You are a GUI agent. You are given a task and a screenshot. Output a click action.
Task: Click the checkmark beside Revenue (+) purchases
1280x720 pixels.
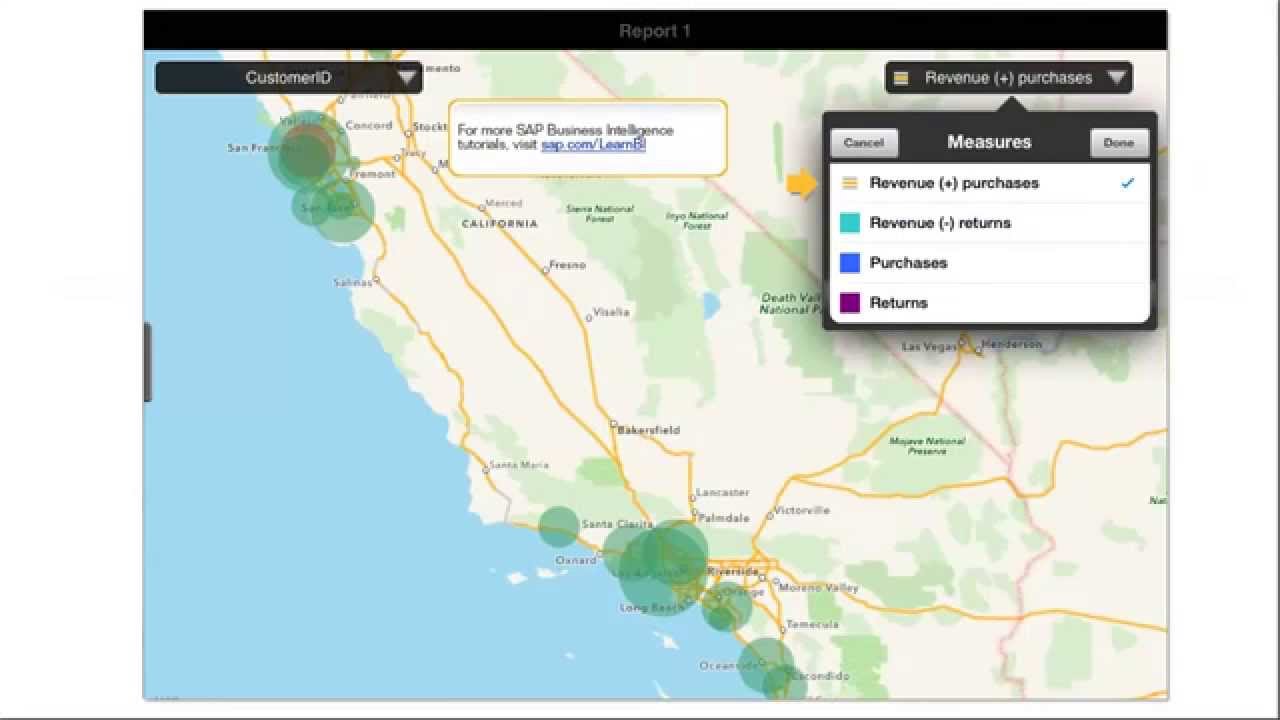(x=1128, y=183)
